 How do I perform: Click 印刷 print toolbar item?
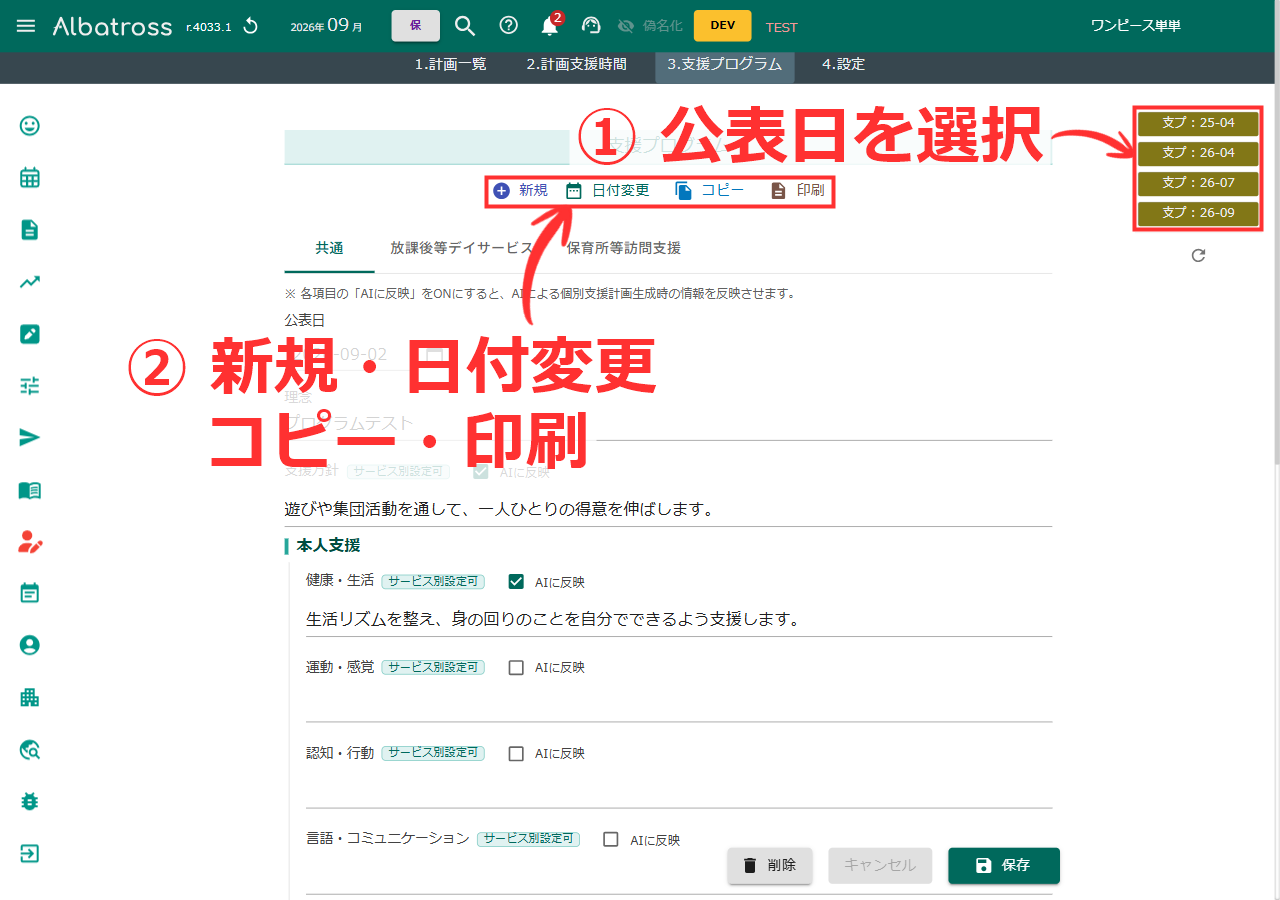797,190
